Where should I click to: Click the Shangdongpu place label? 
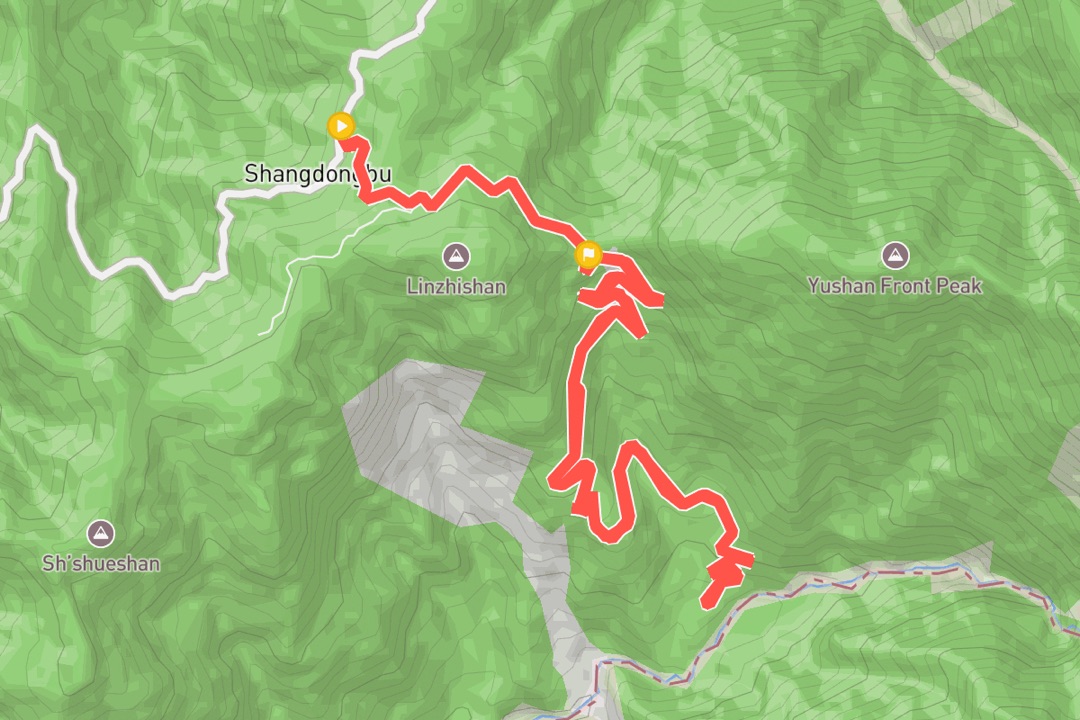[x=318, y=174]
